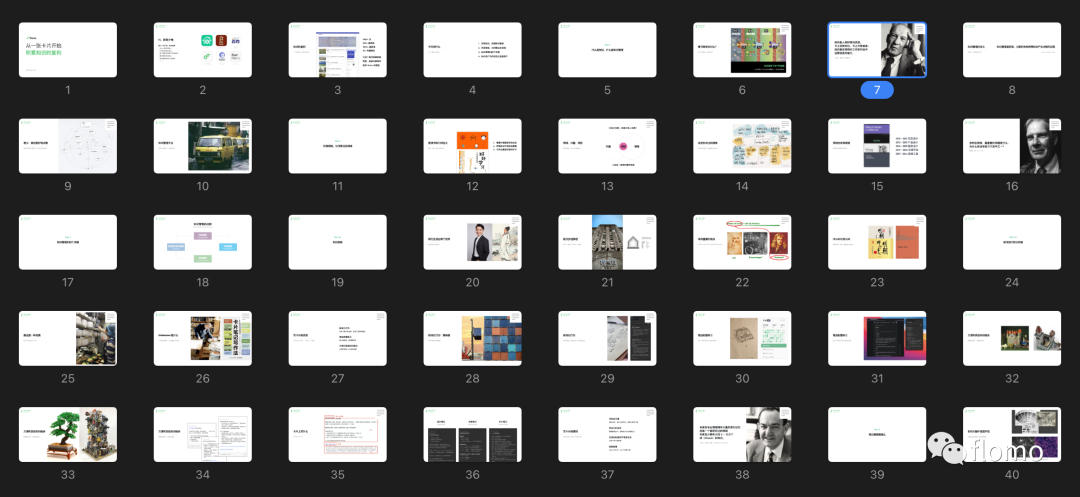The height and width of the screenshot is (497, 1080).
Task: Select slide 33 with Lego bonsai tree
Action: (x=68, y=434)
